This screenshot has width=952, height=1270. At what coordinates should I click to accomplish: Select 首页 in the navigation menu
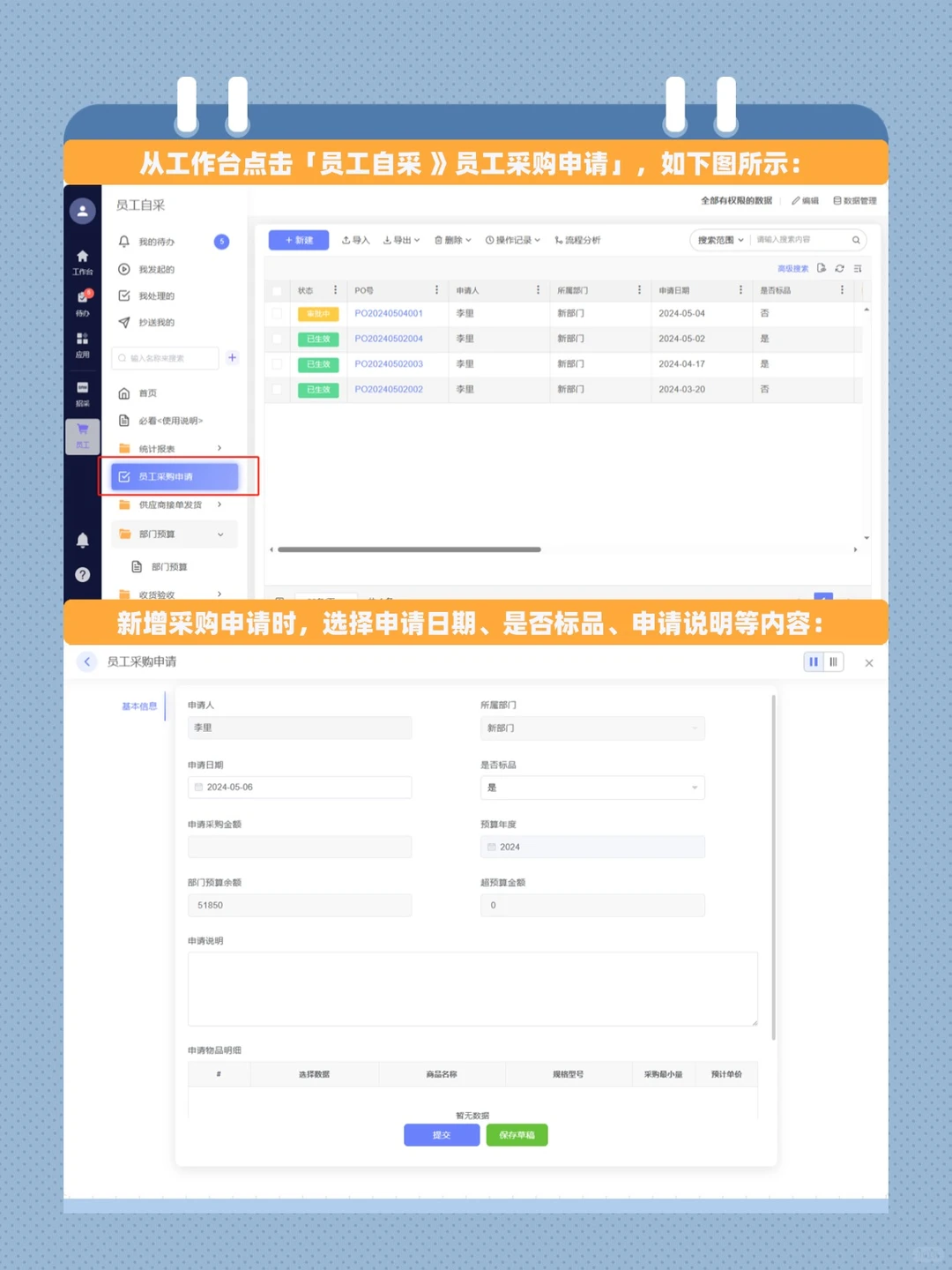pos(145,393)
